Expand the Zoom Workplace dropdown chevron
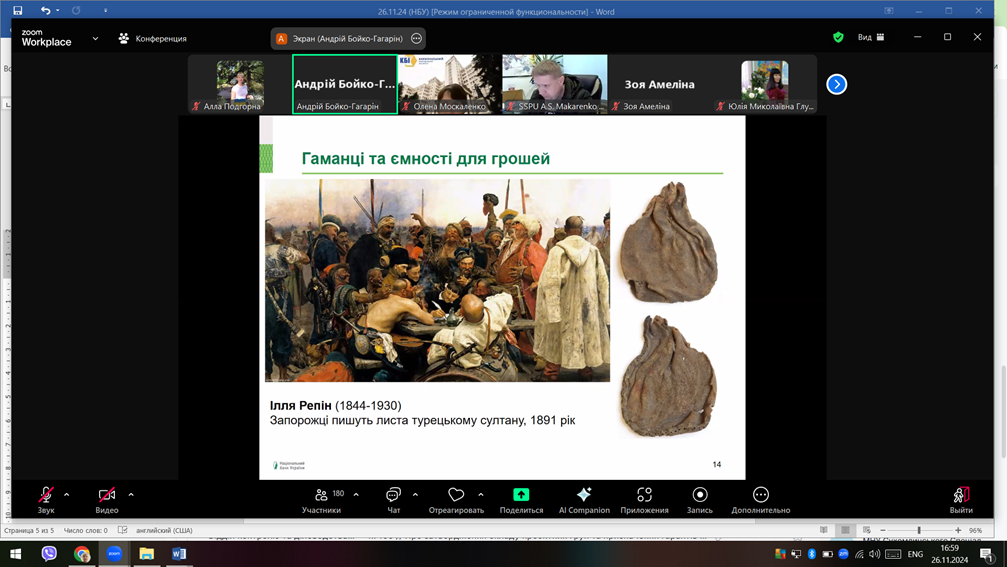This screenshot has width=1007, height=567. click(95, 39)
